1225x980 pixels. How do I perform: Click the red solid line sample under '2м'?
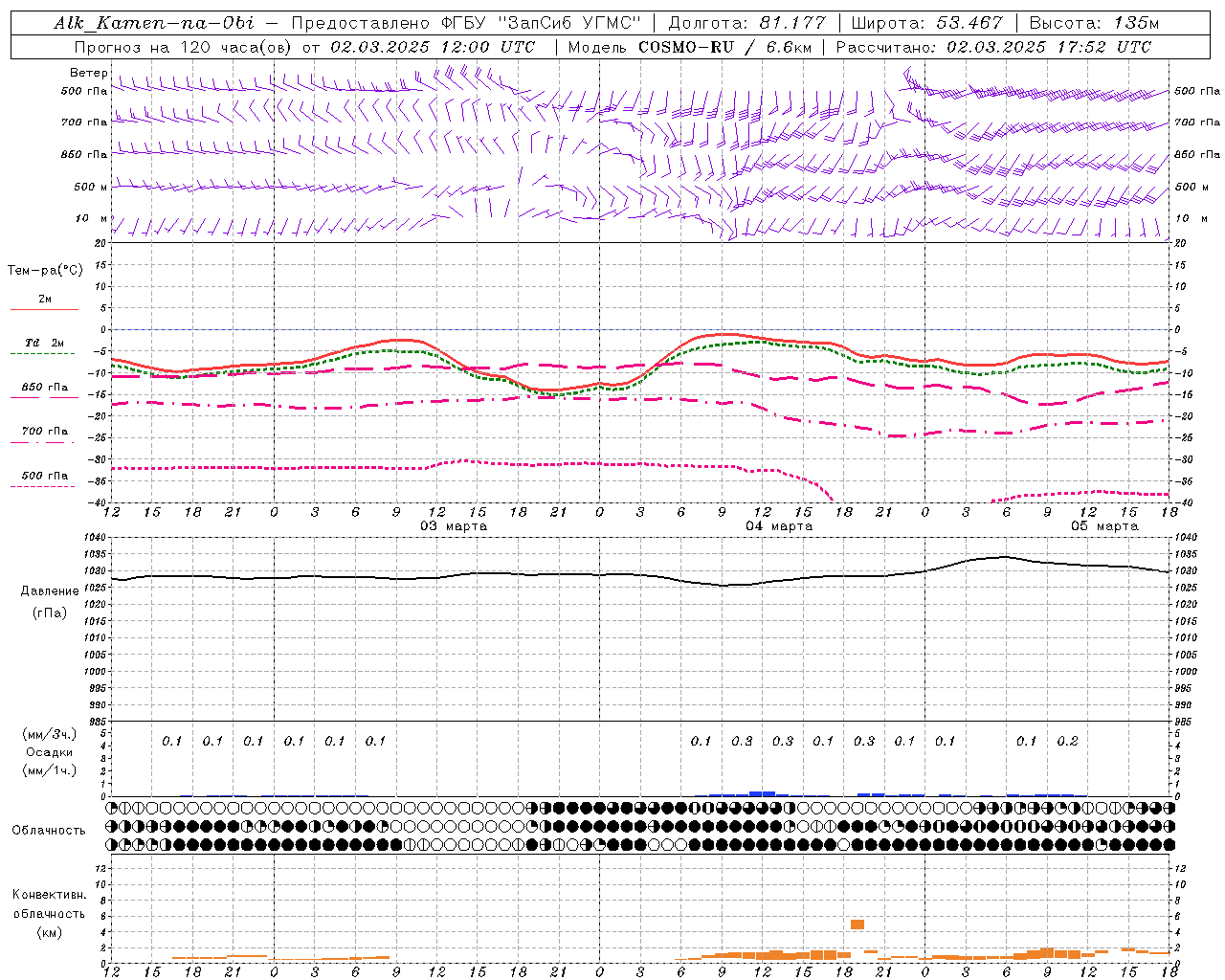[44, 309]
